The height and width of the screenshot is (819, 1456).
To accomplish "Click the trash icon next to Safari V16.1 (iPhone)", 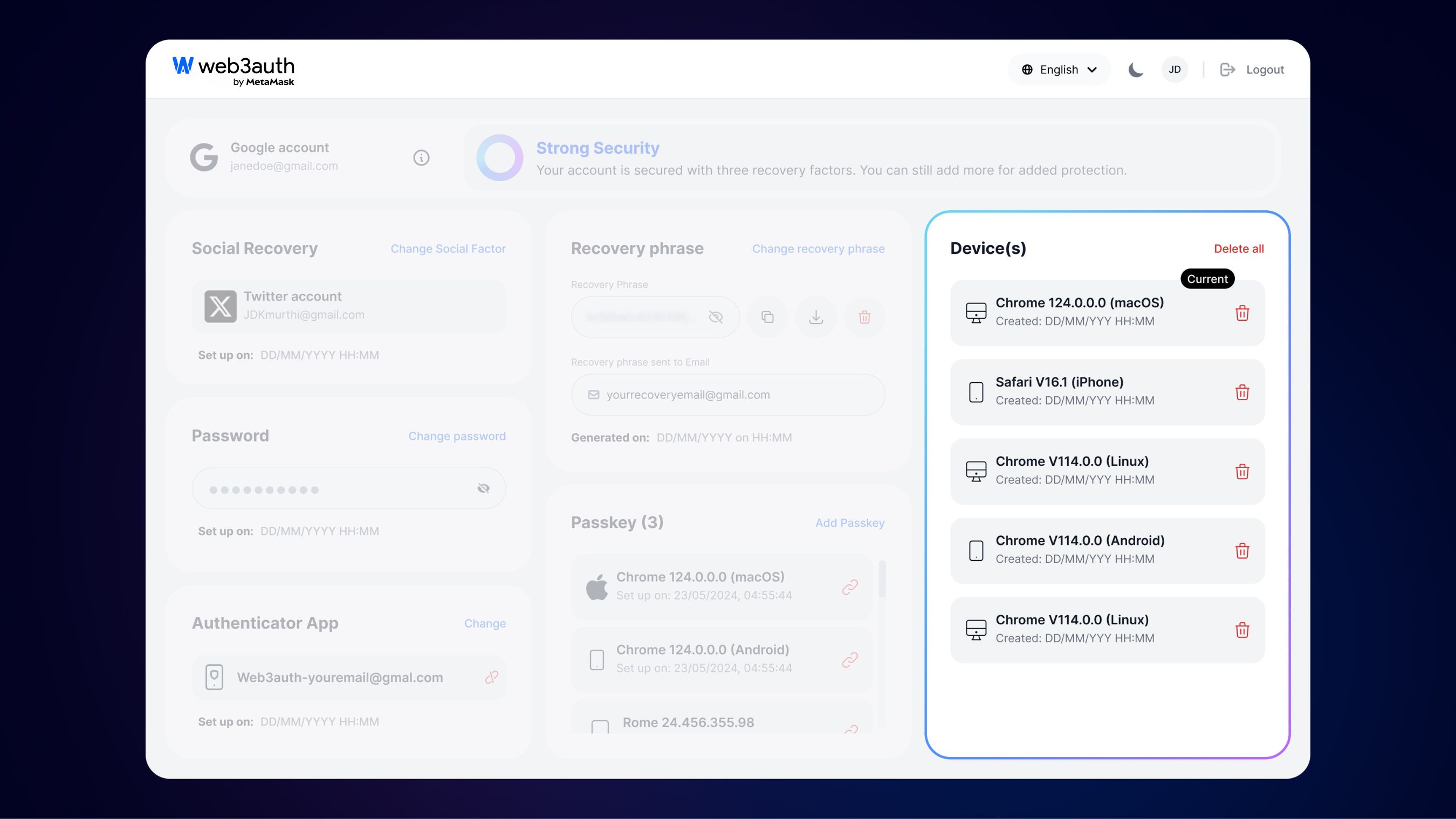I will [x=1242, y=391].
